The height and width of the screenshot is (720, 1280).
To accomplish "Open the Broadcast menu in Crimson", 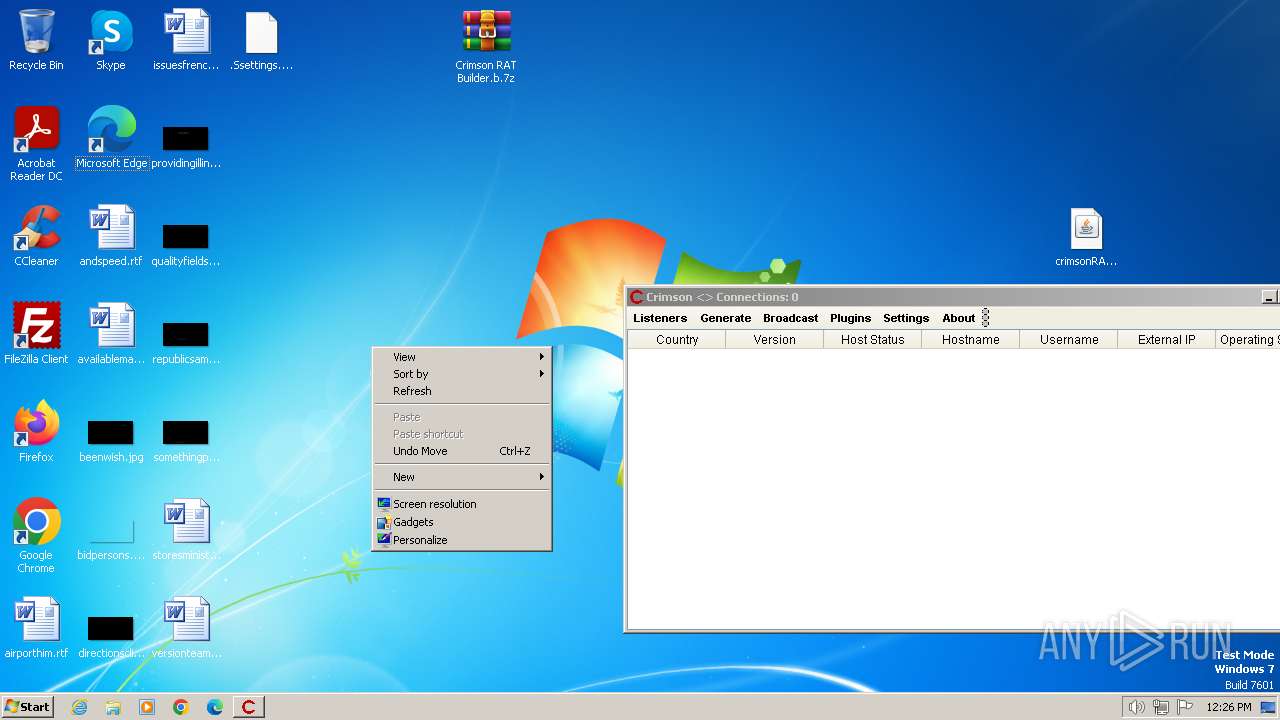I will point(791,318).
